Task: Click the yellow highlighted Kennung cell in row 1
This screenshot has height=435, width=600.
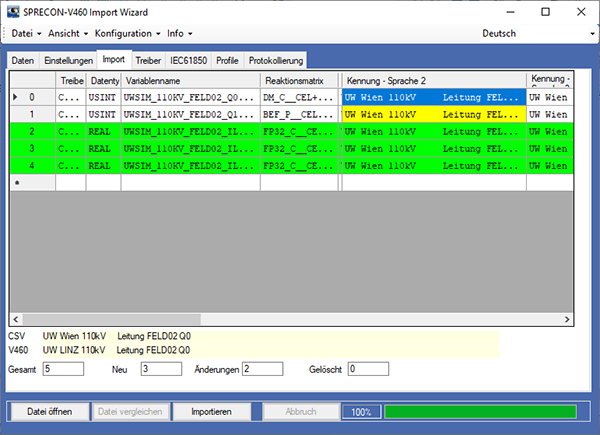Action: click(434, 114)
